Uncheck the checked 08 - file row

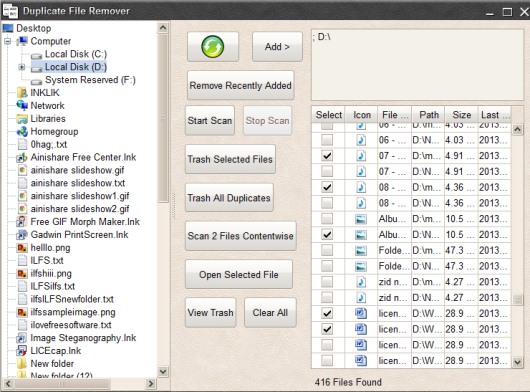pos(327,187)
